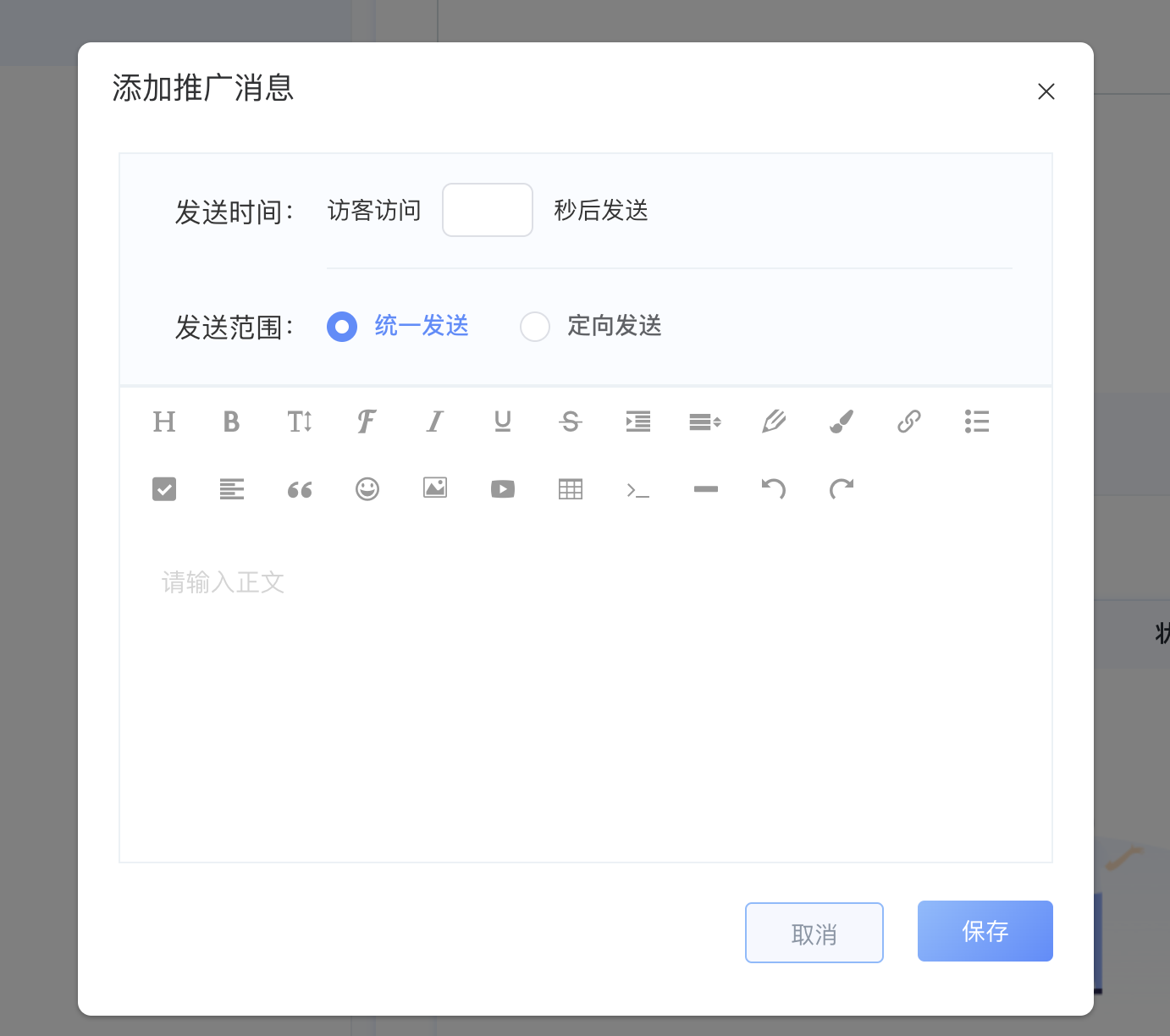Screen dimensions: 1170x1036
Task: Insert an image into the message
Action: [x=434, y=488]
